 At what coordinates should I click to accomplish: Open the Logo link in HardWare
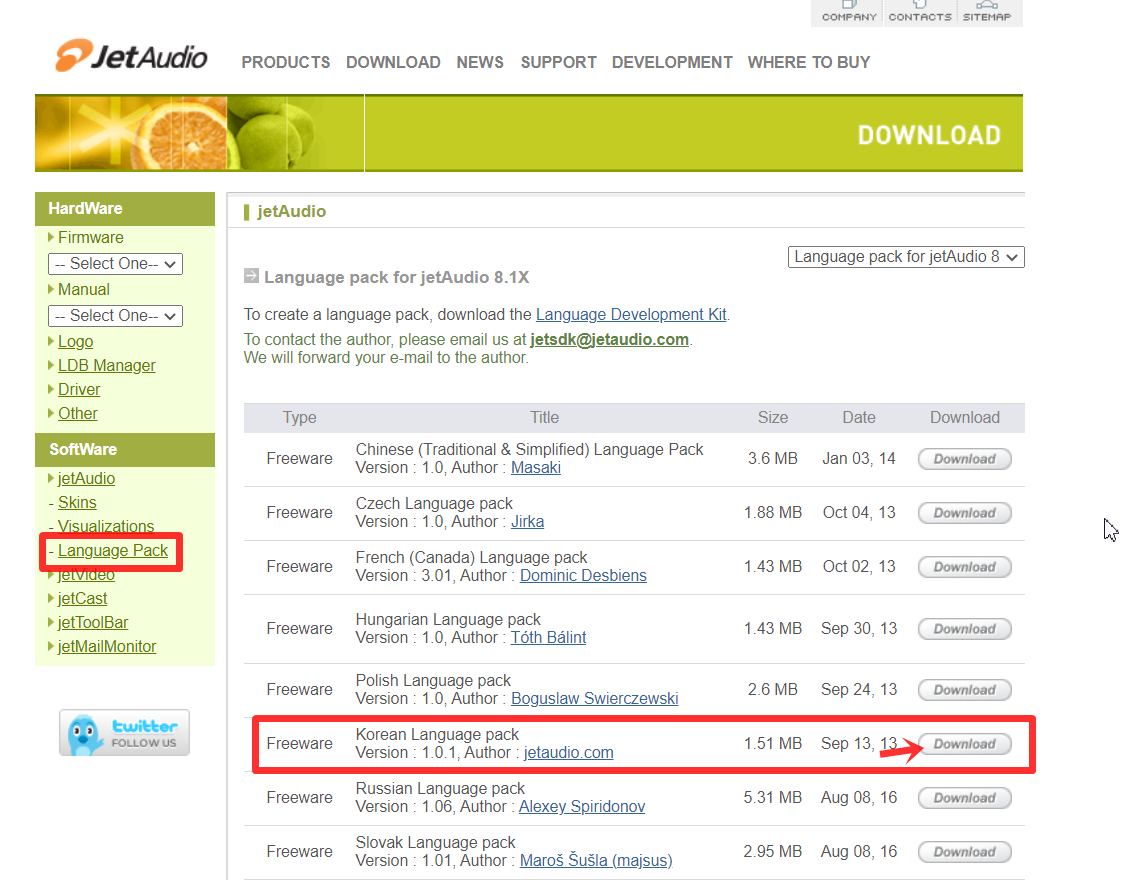75,341
